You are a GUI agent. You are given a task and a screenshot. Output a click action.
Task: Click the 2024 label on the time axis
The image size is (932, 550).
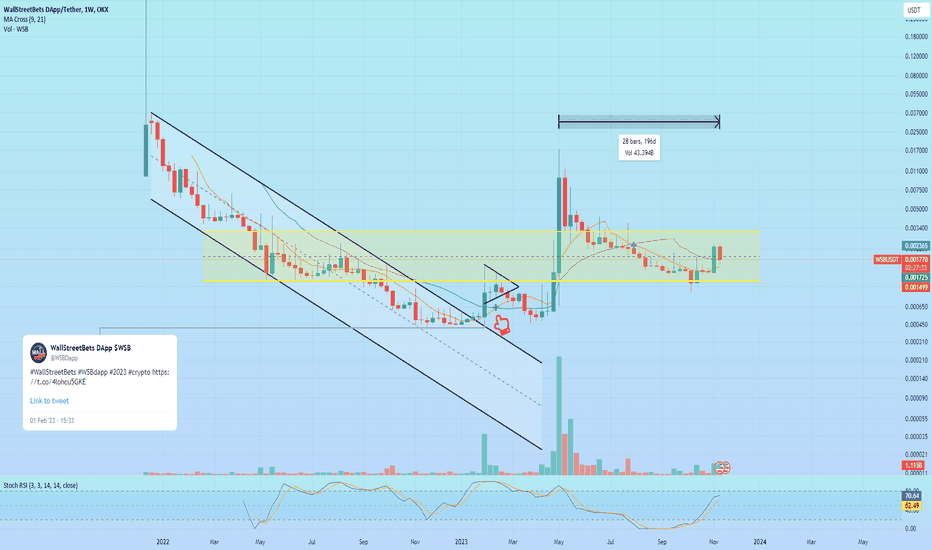(759, 542)
